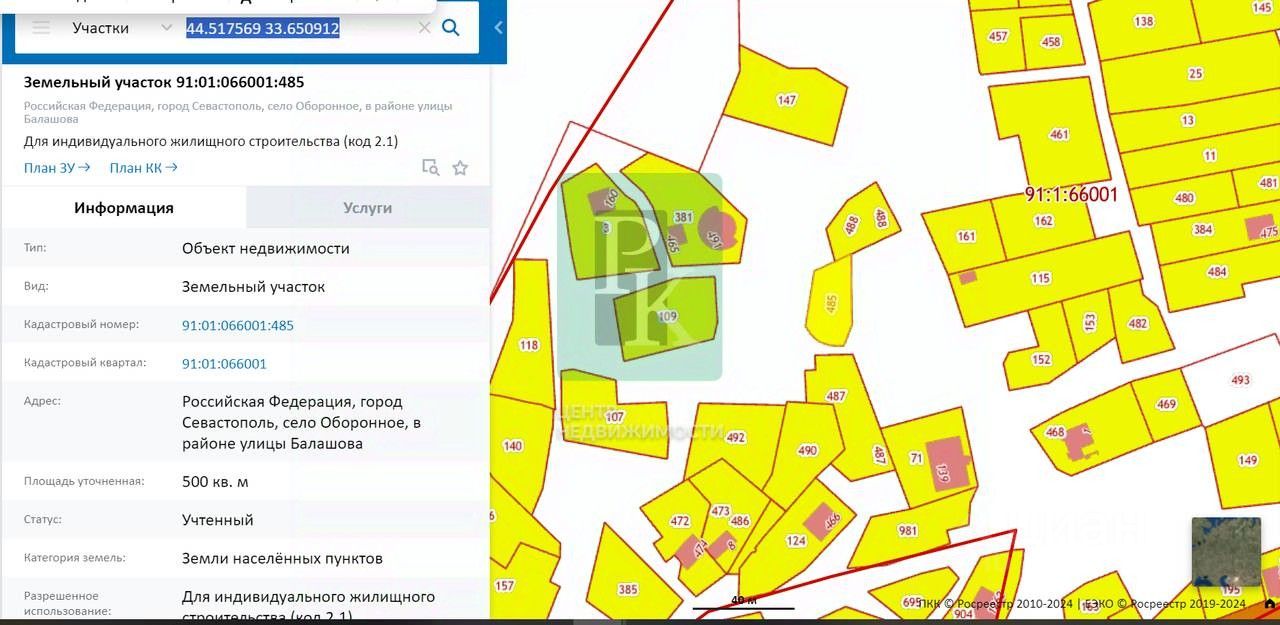Open the hamburger menu in search bar
Screen dimensions: 1280x625
(x=41, y=28)
